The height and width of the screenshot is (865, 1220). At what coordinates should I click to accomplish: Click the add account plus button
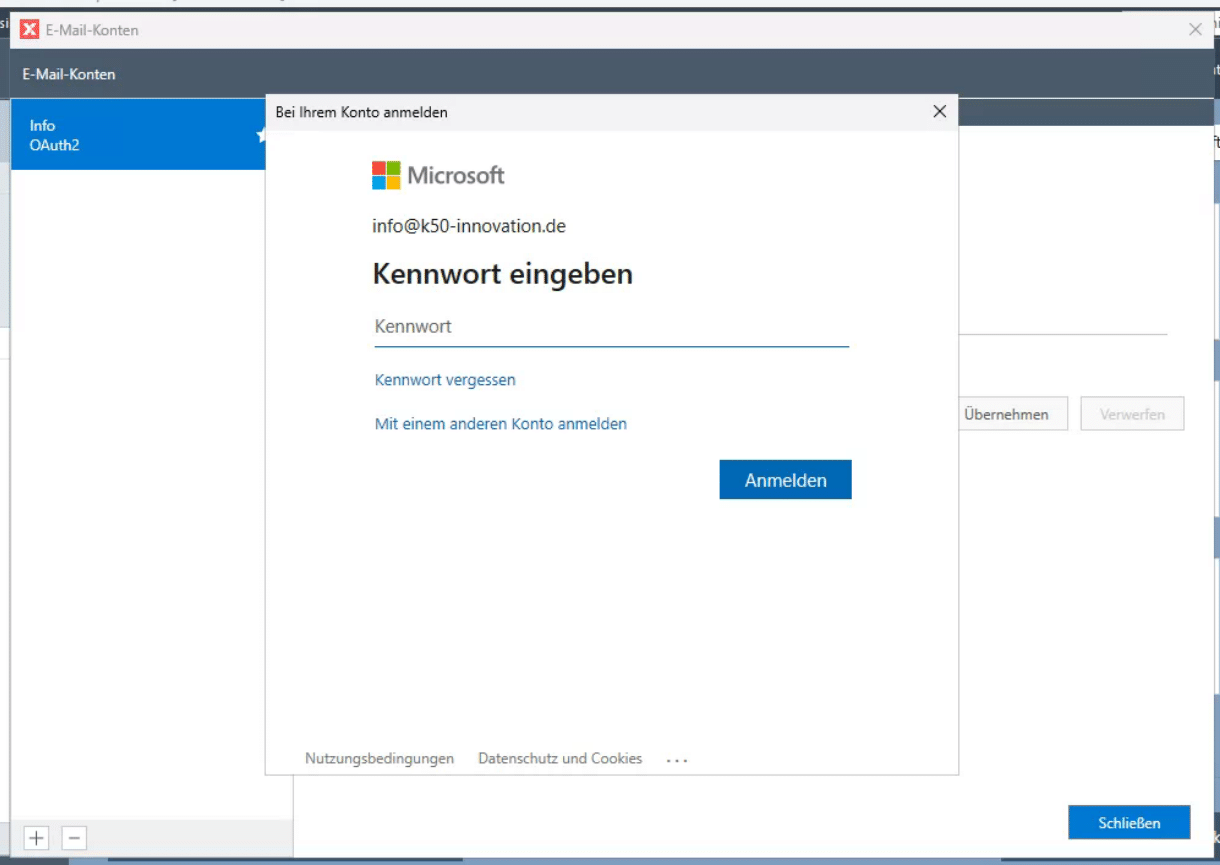[x=36, y=838]
